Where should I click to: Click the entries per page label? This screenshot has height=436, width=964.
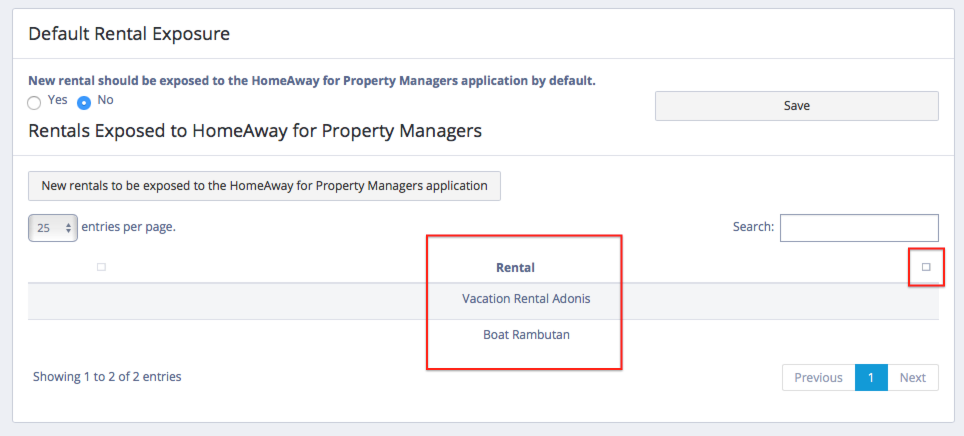[x=128, y=227]
